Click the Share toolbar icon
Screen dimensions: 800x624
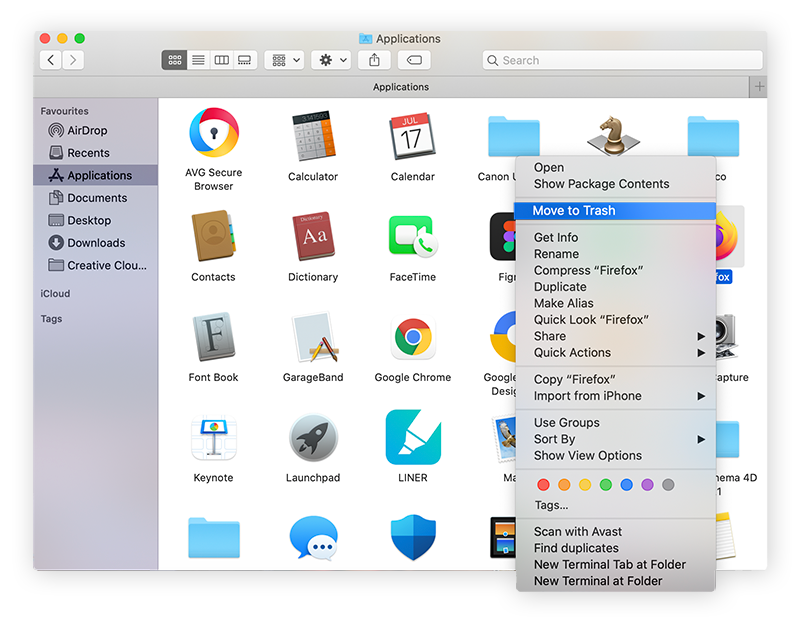(x=374, y=60)
